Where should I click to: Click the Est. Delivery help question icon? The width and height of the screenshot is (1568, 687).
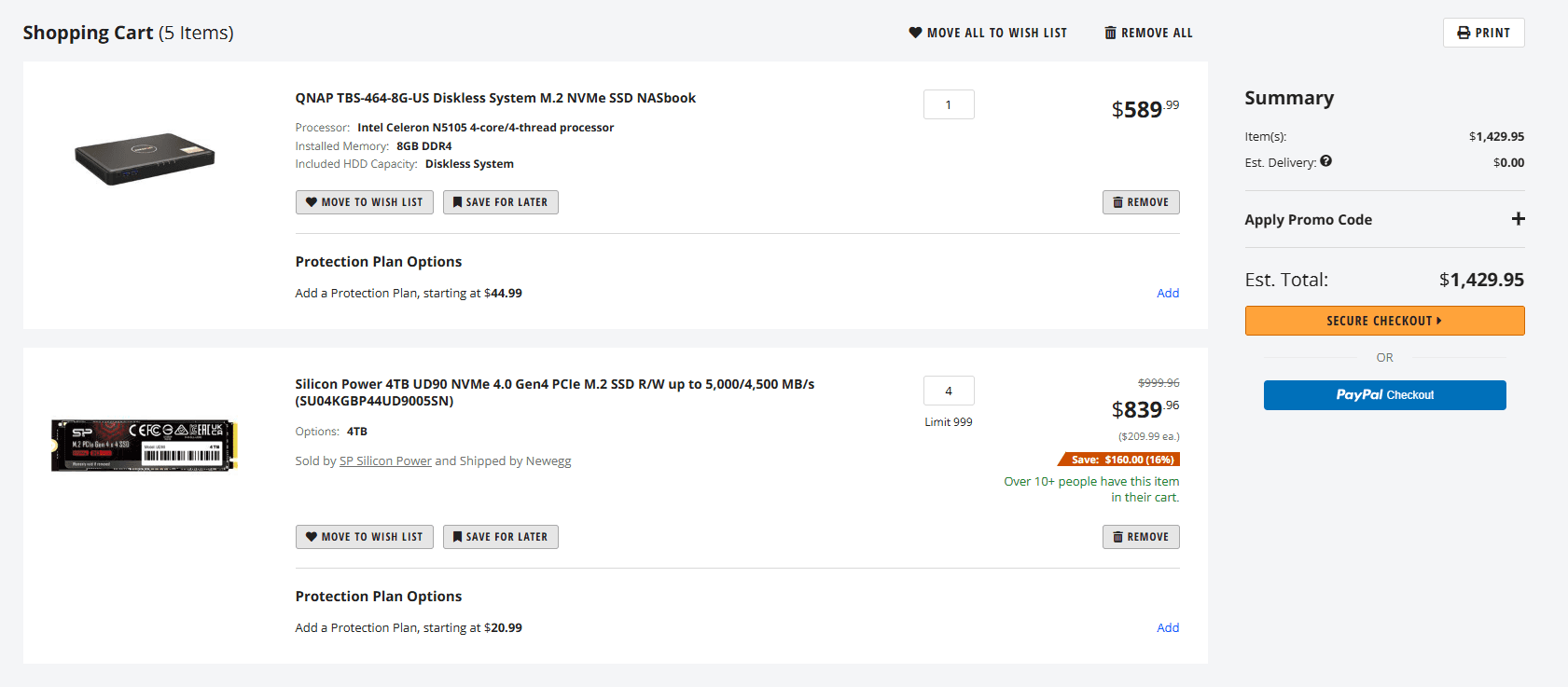(1325, 161)
